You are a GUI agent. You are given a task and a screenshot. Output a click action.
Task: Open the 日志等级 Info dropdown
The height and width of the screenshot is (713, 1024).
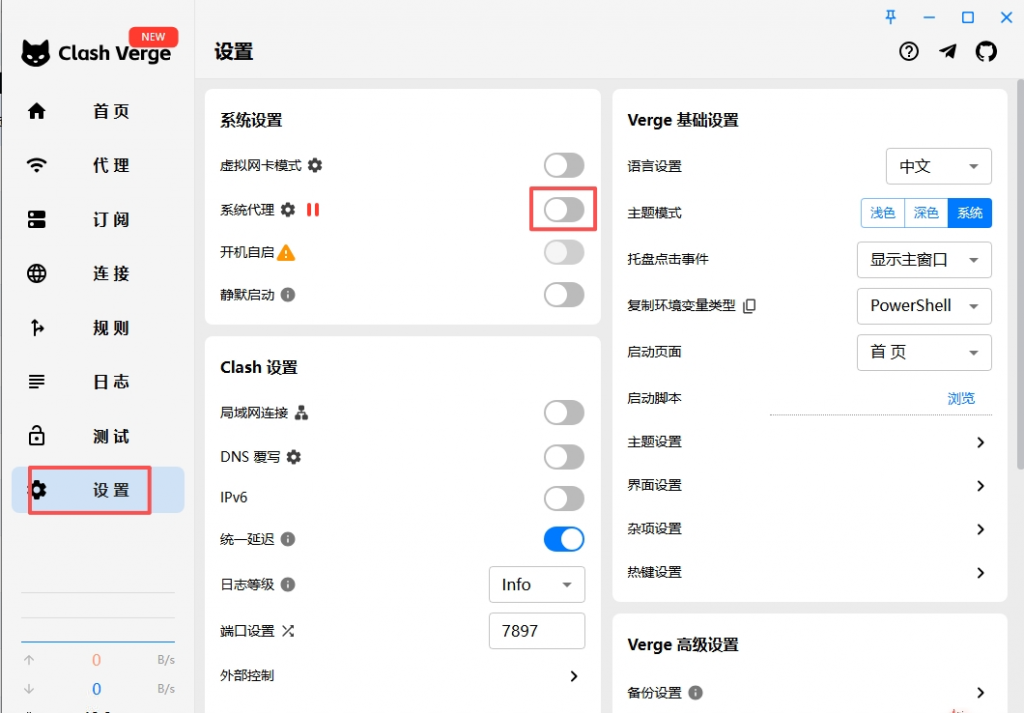coord(536,585)
